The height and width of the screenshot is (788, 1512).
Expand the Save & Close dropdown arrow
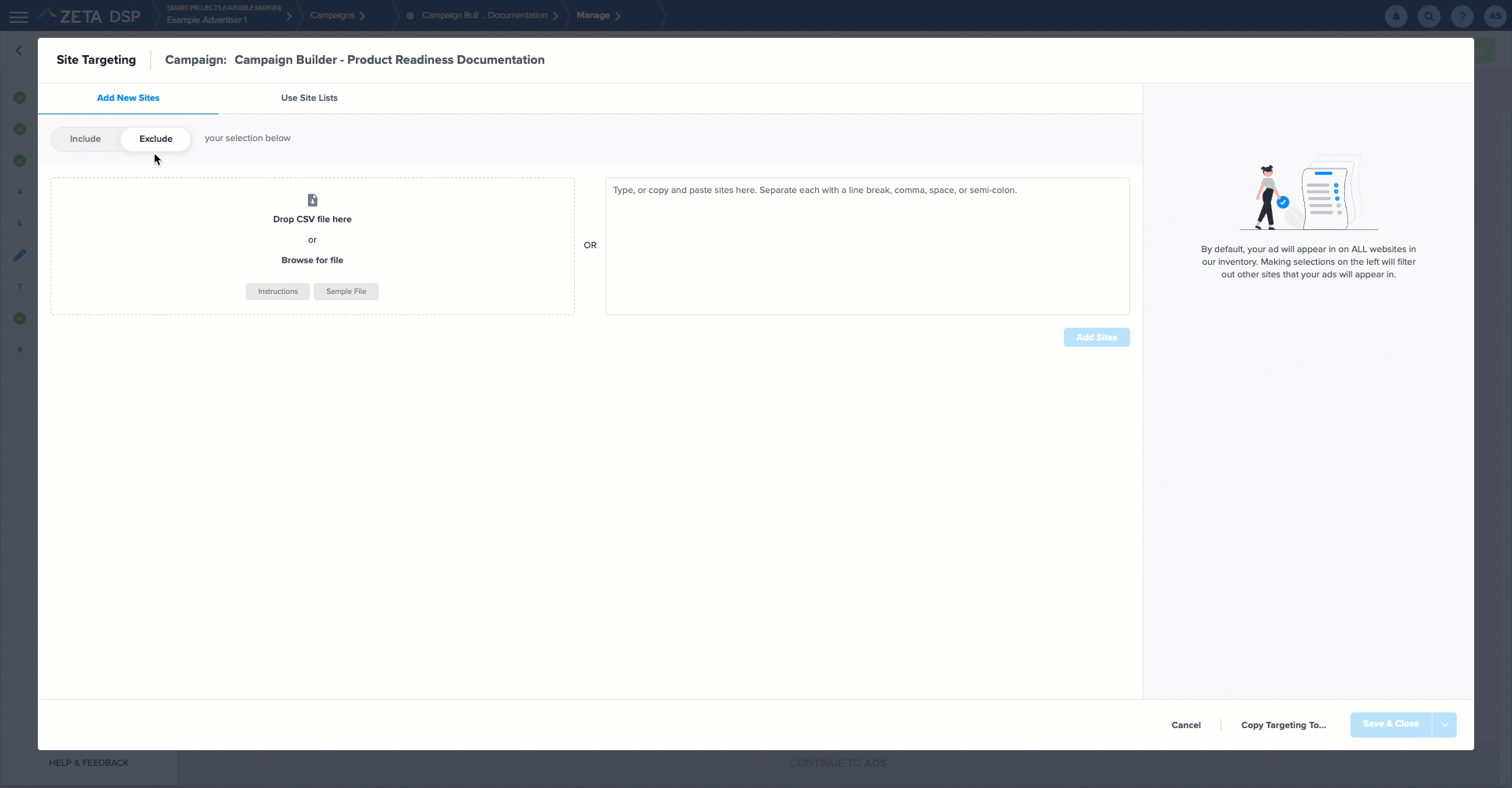pos(1445,725)
